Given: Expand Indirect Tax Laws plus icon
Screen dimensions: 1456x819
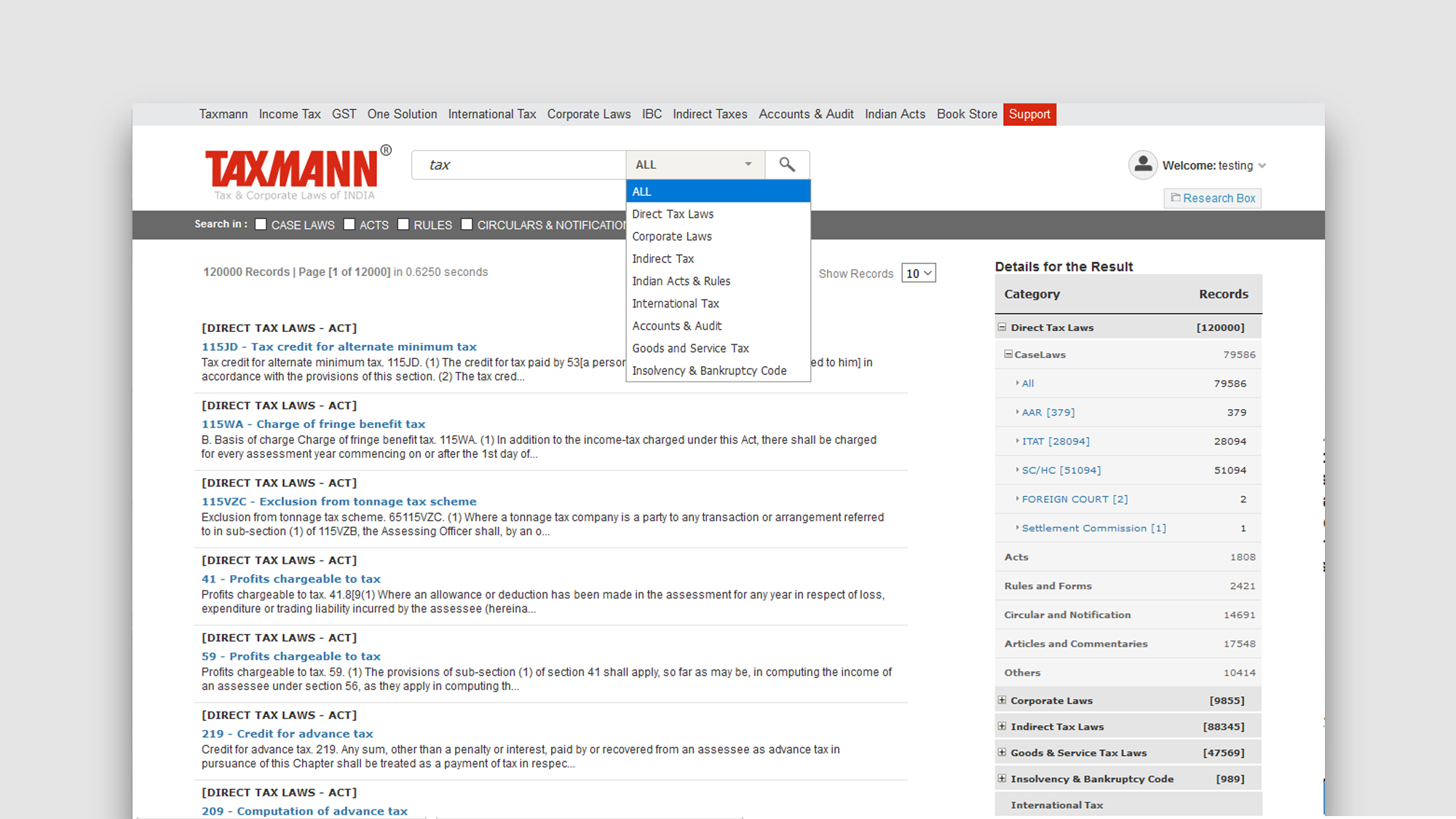Looking at the screenshot, I should pyautogui.click(x=1002, y=727).
